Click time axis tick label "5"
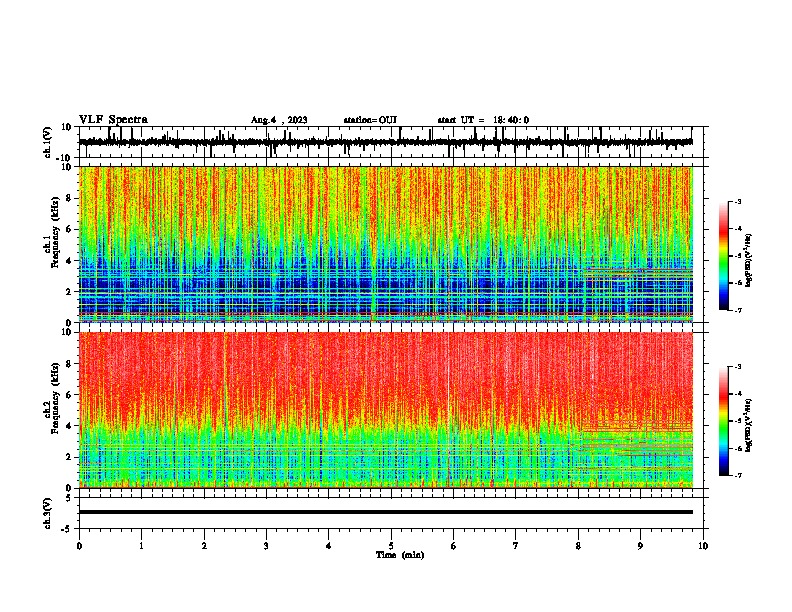792x612 pixels. (391, 546)
